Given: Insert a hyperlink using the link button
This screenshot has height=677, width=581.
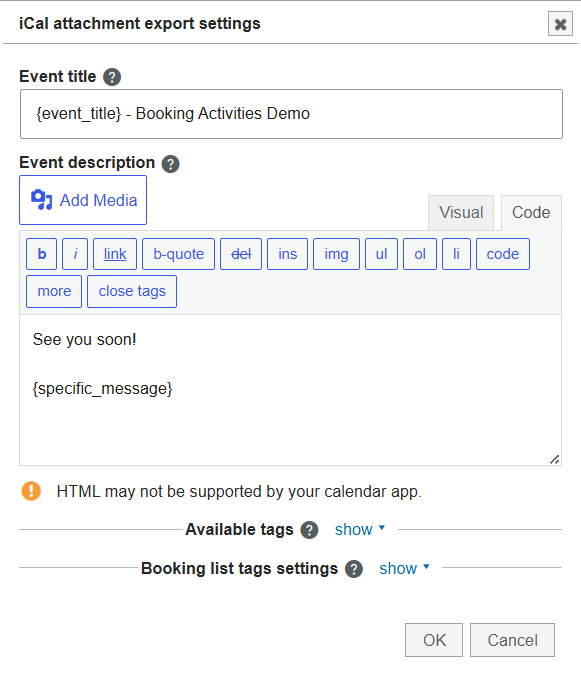Looking at the screenshot, I should point(115,254).
